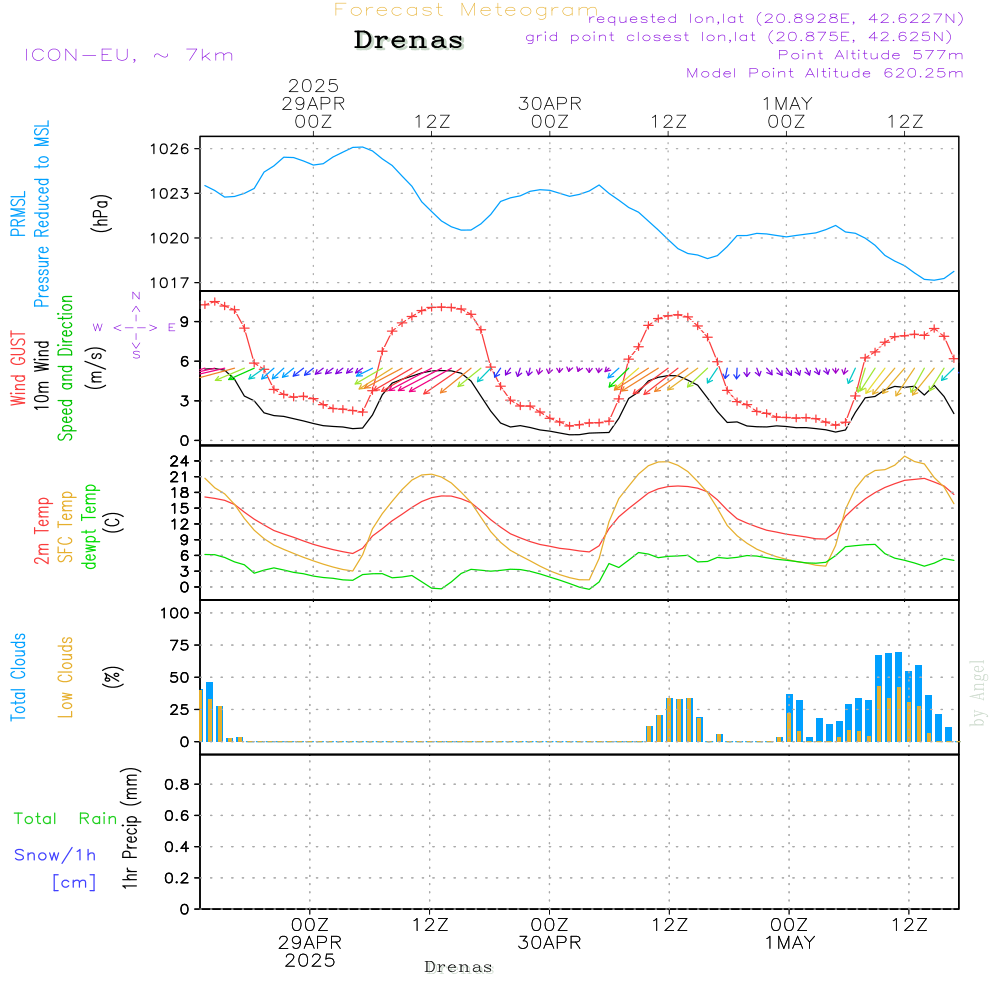Click the highest wind gust marker on 29 April
This screenshot has height=1000, width=1000.
point(441,307)
